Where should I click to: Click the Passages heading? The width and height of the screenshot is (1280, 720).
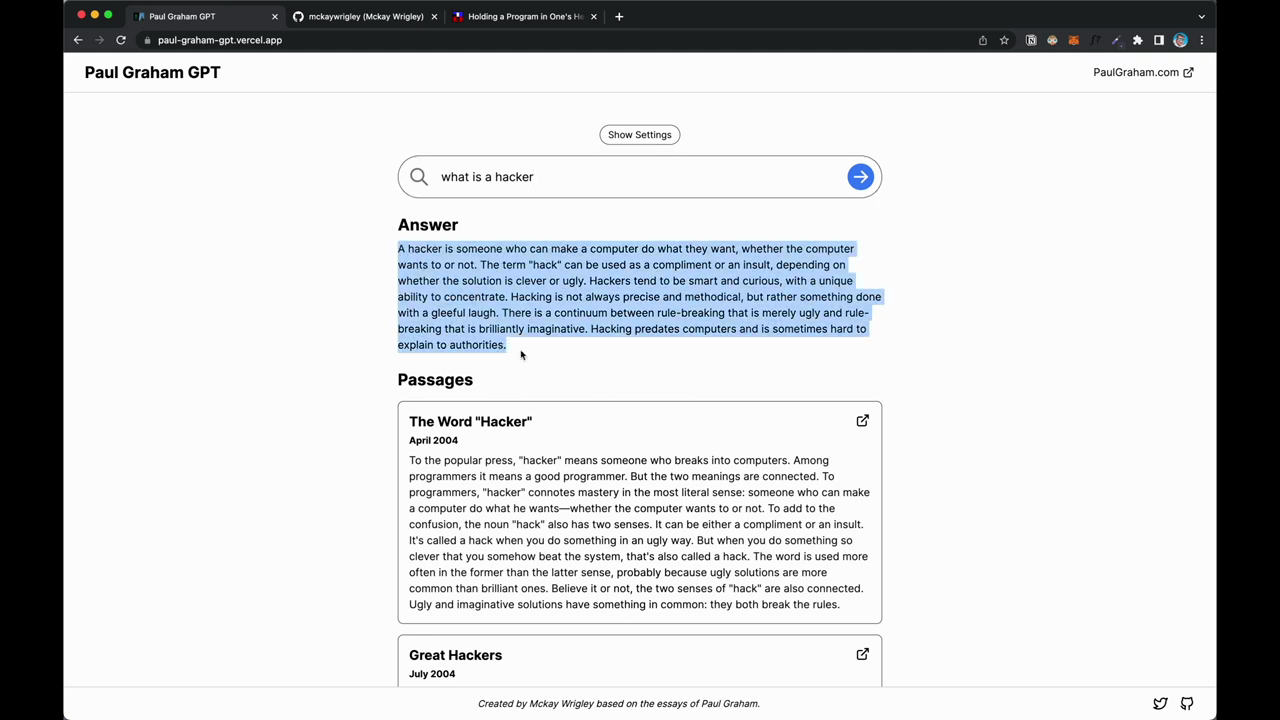435,380
